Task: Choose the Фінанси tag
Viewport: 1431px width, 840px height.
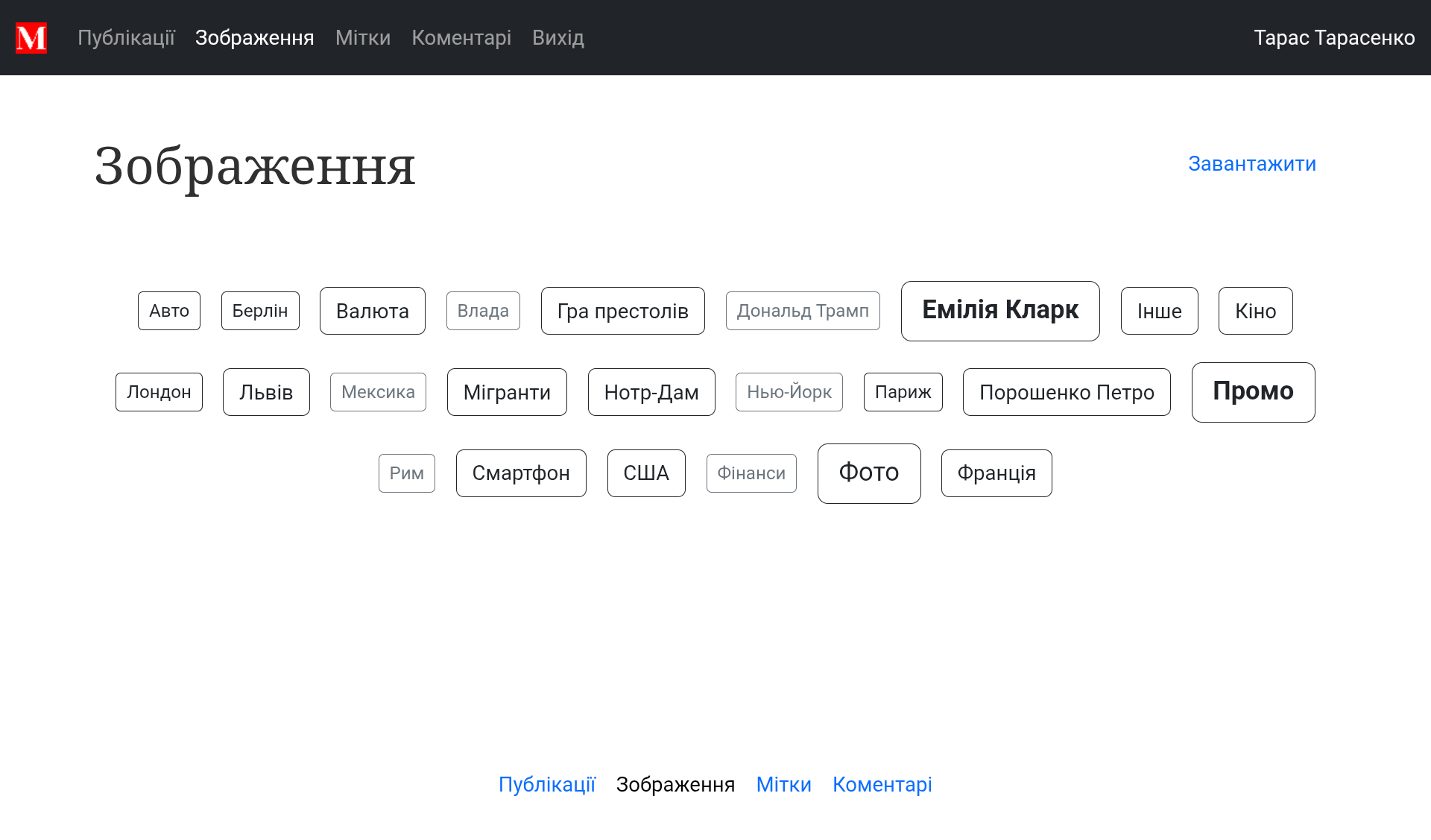Action: 751,473
